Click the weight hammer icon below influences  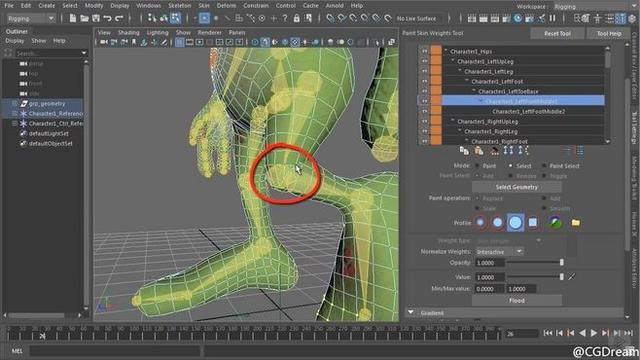coord(494,151)
